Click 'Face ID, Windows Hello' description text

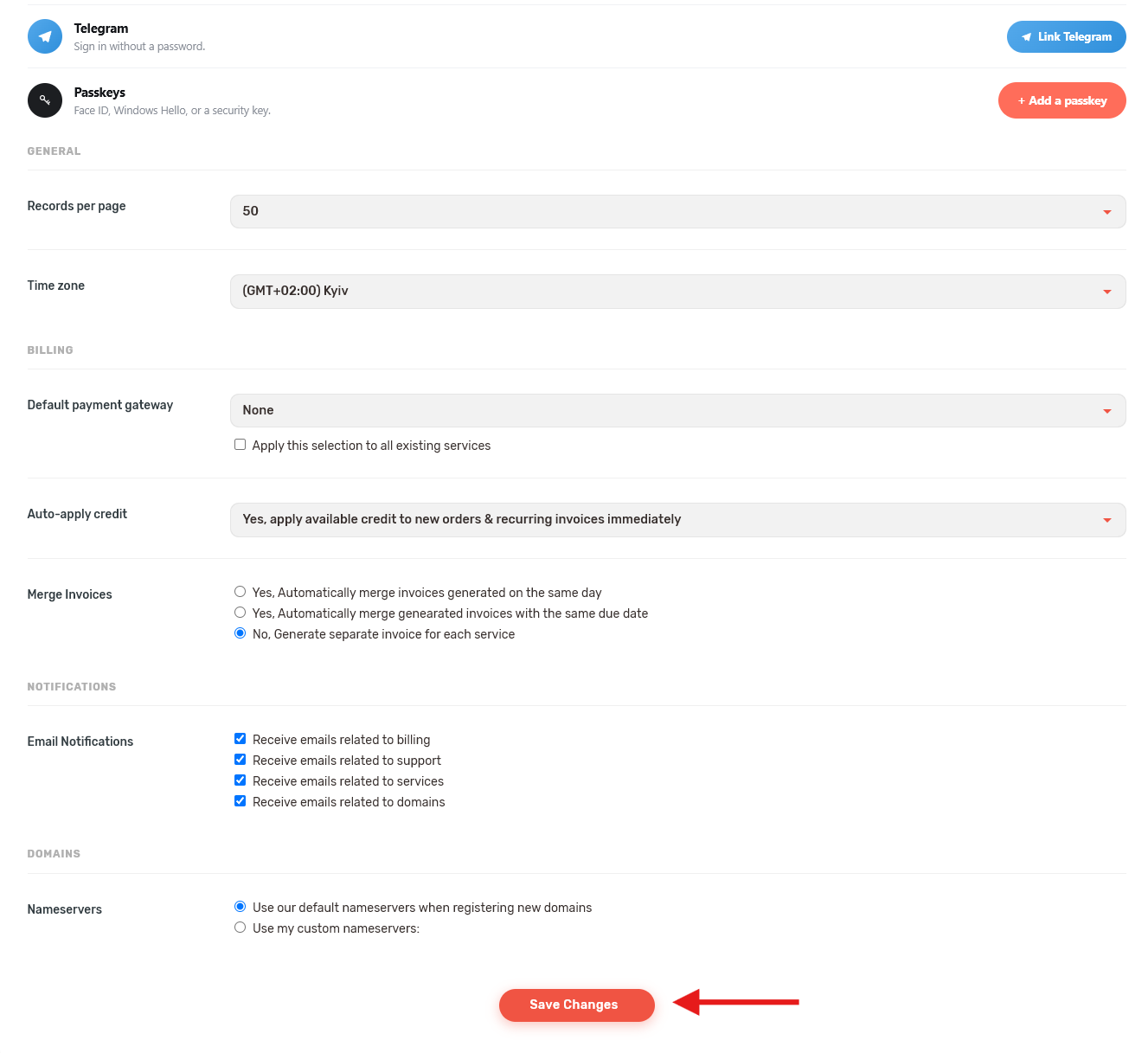pos(172,111)
